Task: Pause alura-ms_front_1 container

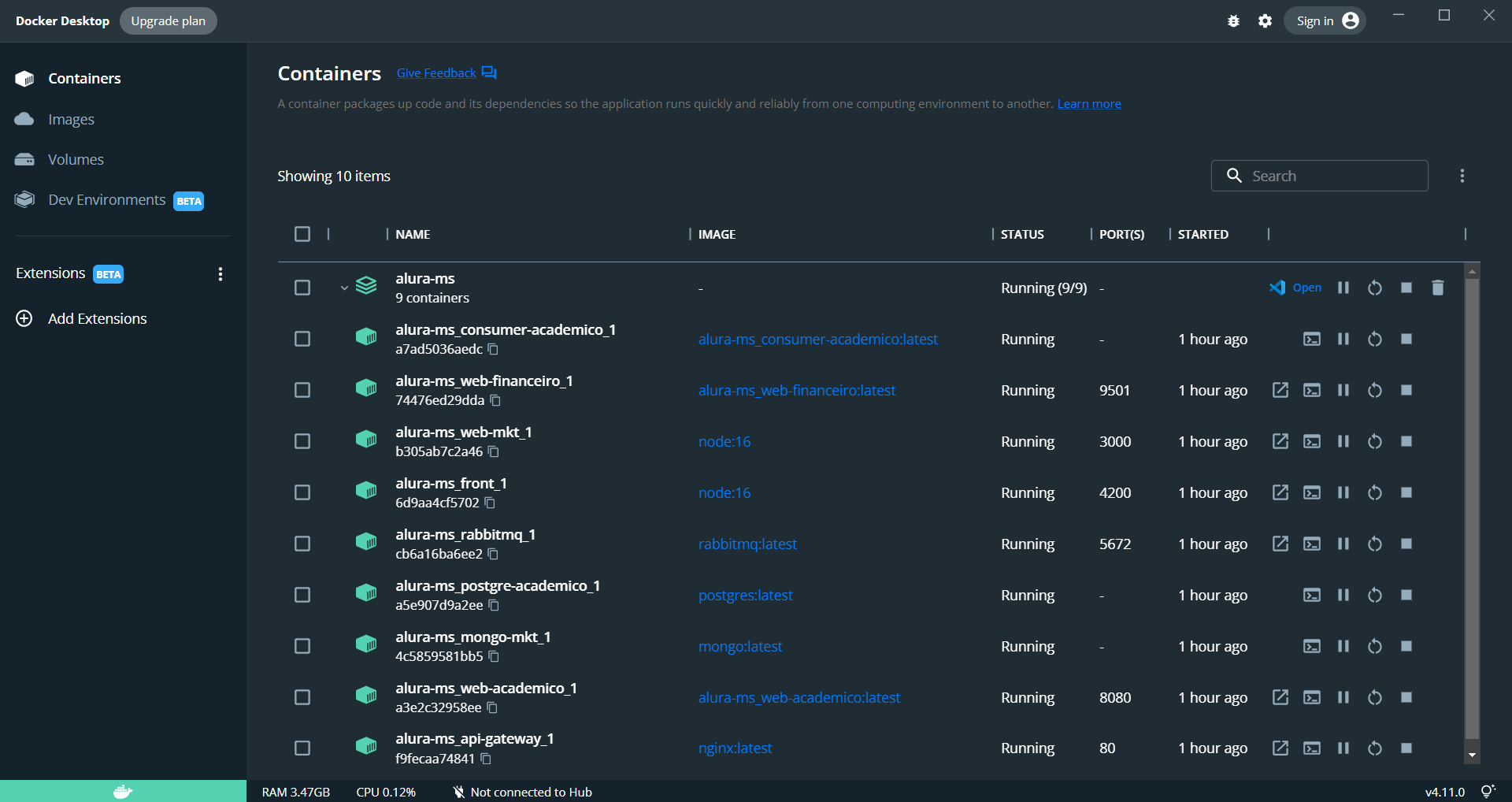Action: coord(1343,492)
